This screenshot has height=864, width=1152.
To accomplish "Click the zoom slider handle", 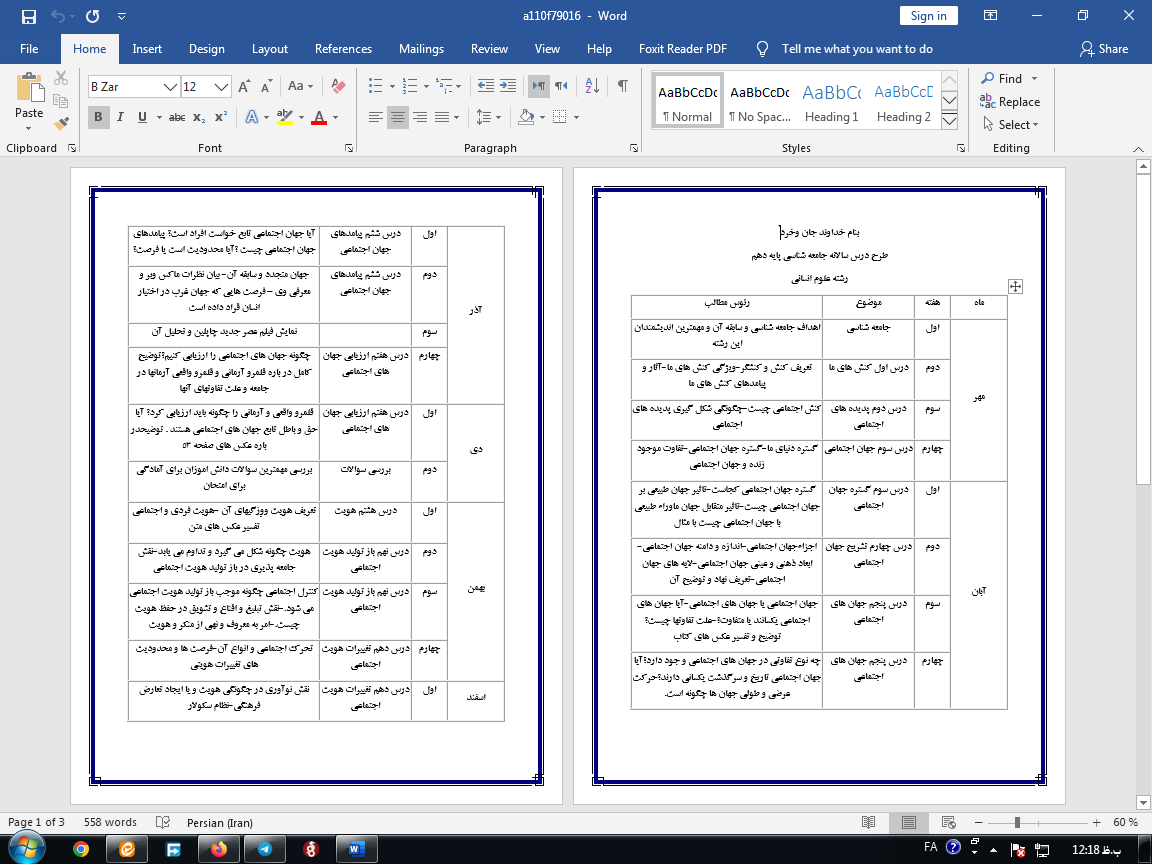I will click(1018, 822).
